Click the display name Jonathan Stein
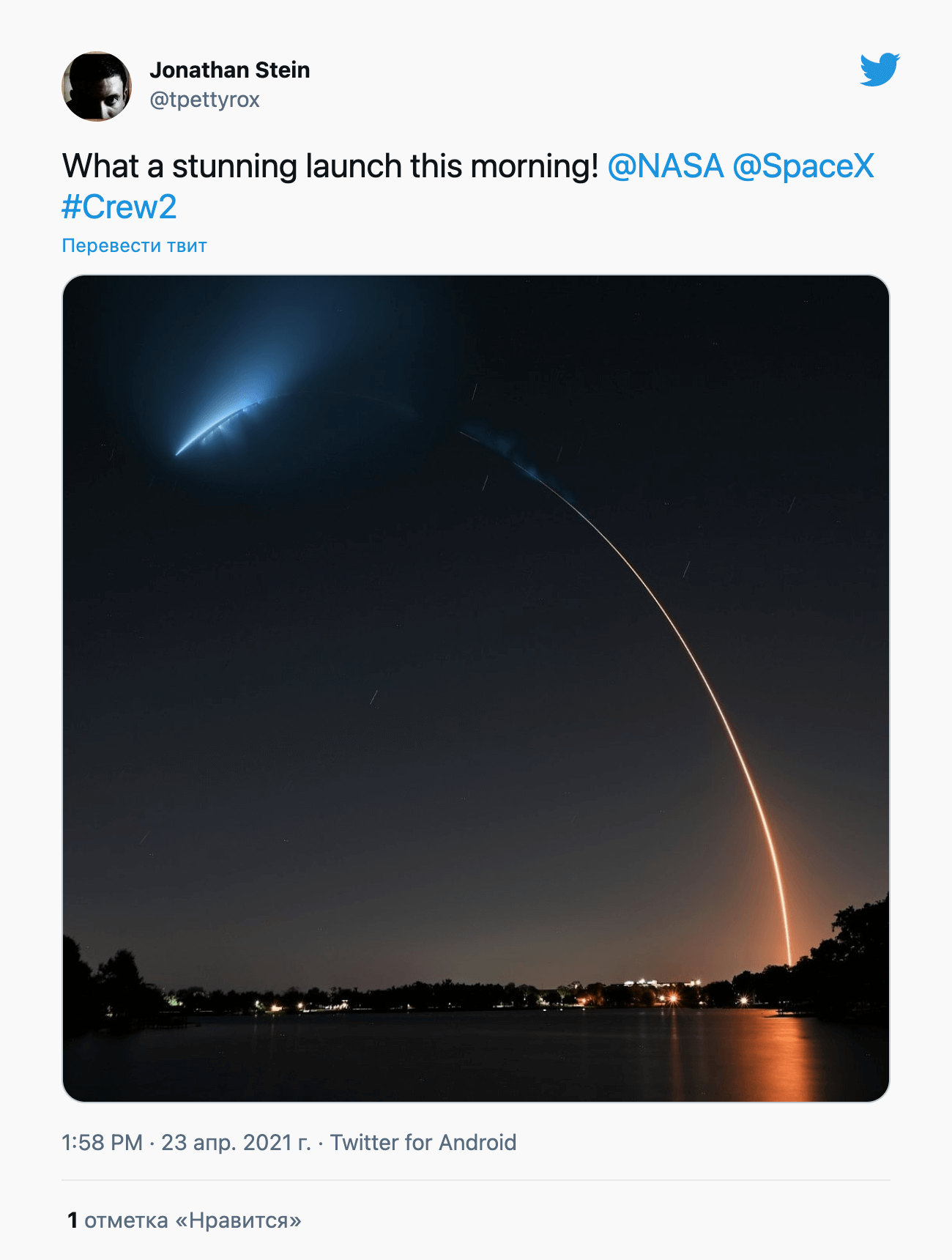This screenshot has width=952, height=1260. pos(229,70)
